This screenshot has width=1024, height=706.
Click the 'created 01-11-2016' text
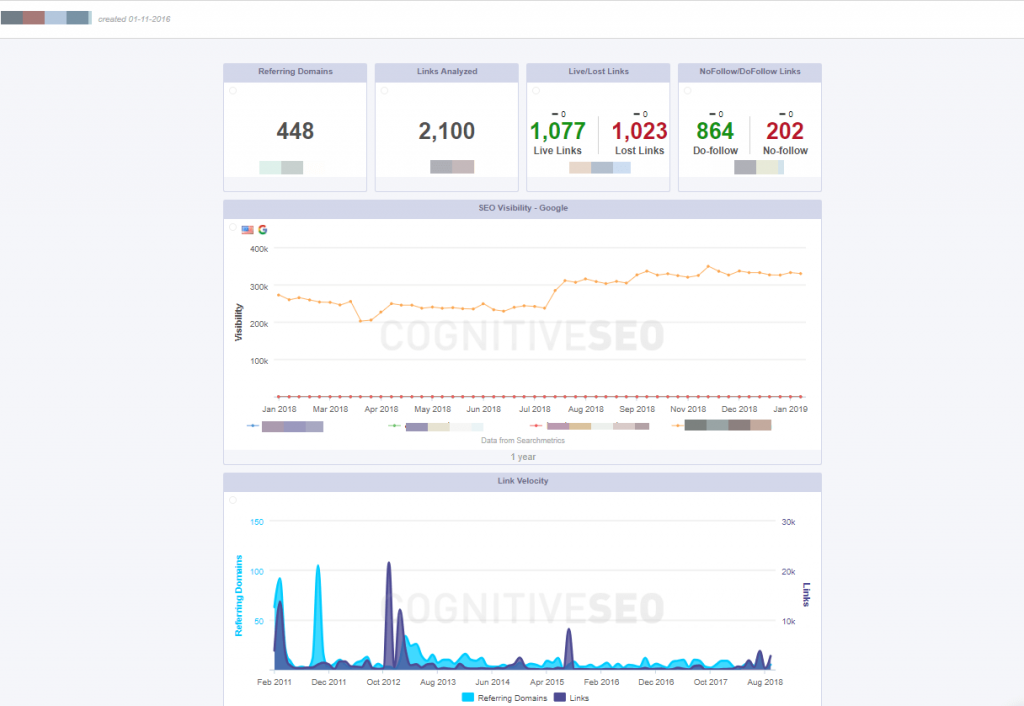click(x=134, y=20)
